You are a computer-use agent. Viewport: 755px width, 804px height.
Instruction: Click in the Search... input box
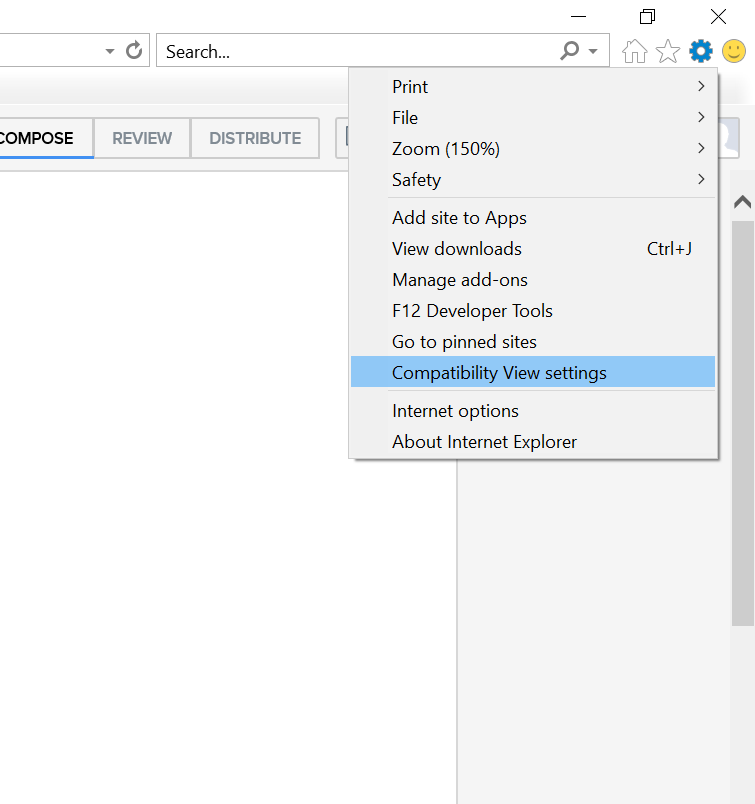point(359,51)
